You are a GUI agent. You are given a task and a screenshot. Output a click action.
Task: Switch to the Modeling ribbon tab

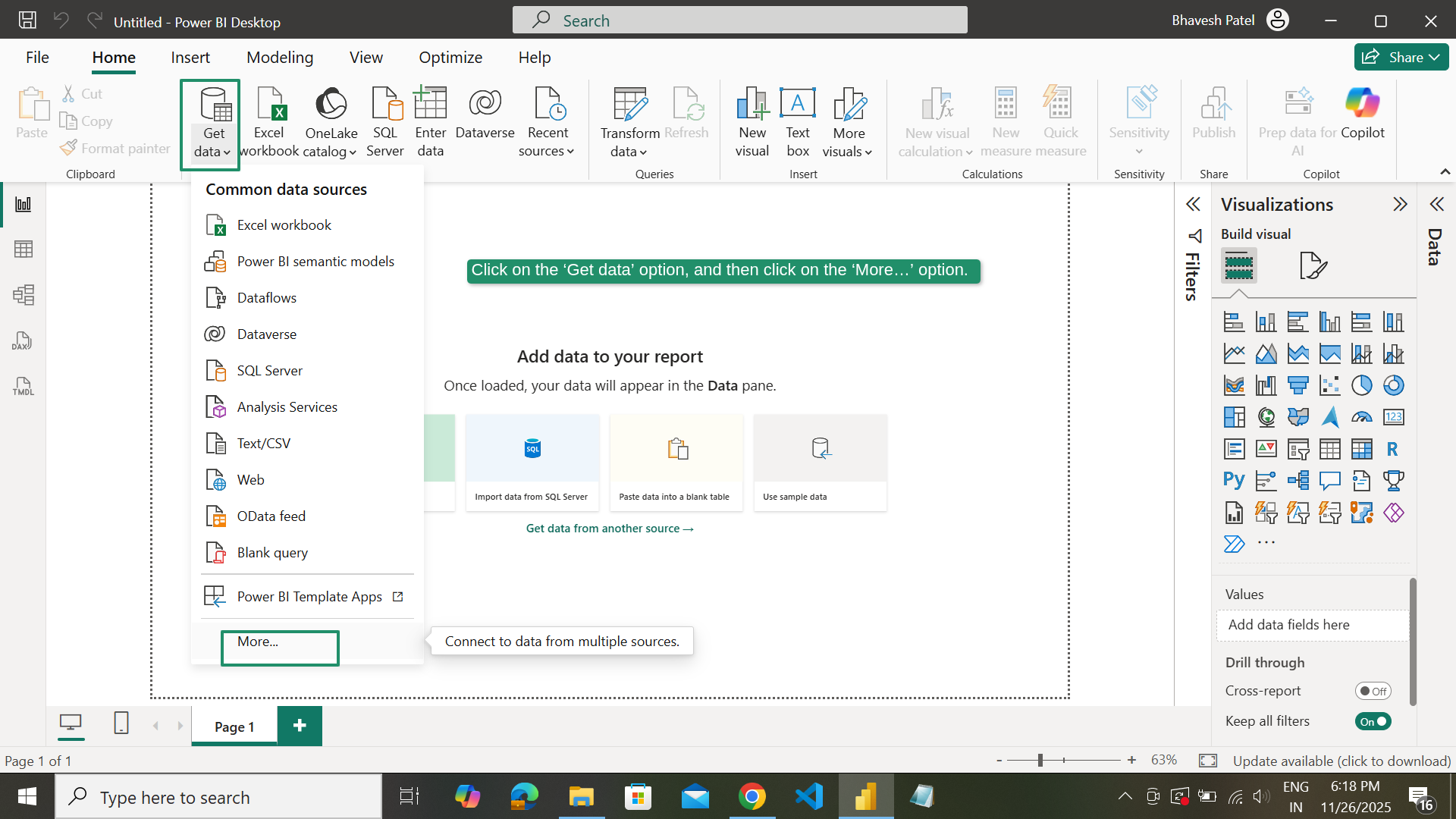(279, 57)
